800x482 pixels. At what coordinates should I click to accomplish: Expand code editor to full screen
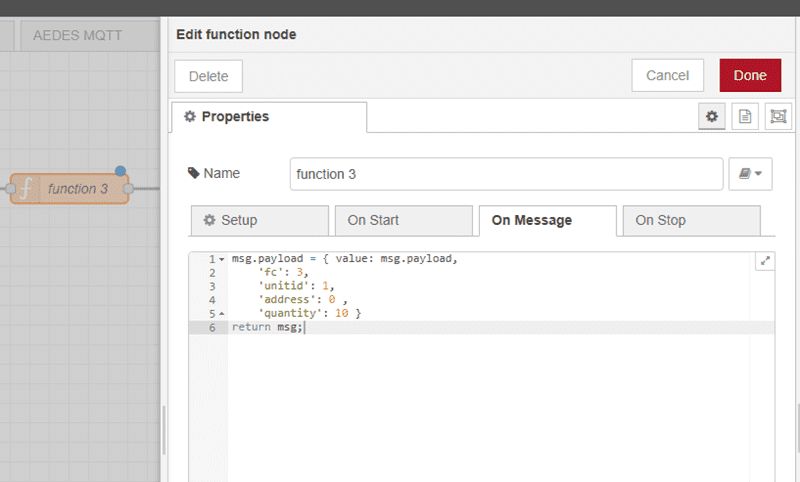(765, 261)
